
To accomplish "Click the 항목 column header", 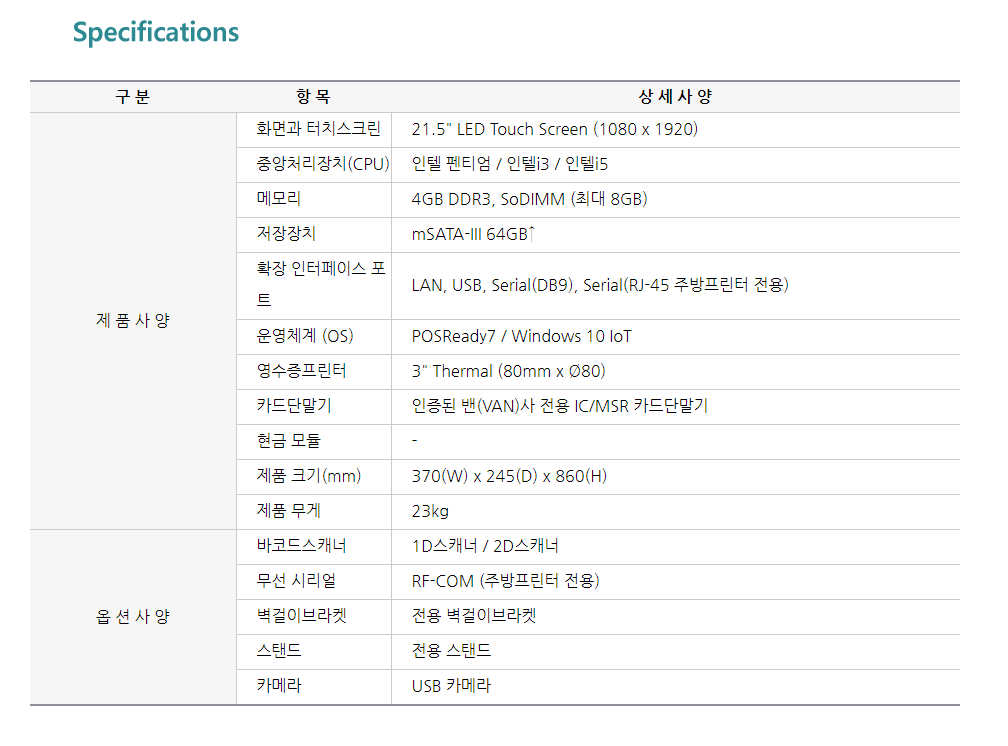I will click(x=313, y=97).
